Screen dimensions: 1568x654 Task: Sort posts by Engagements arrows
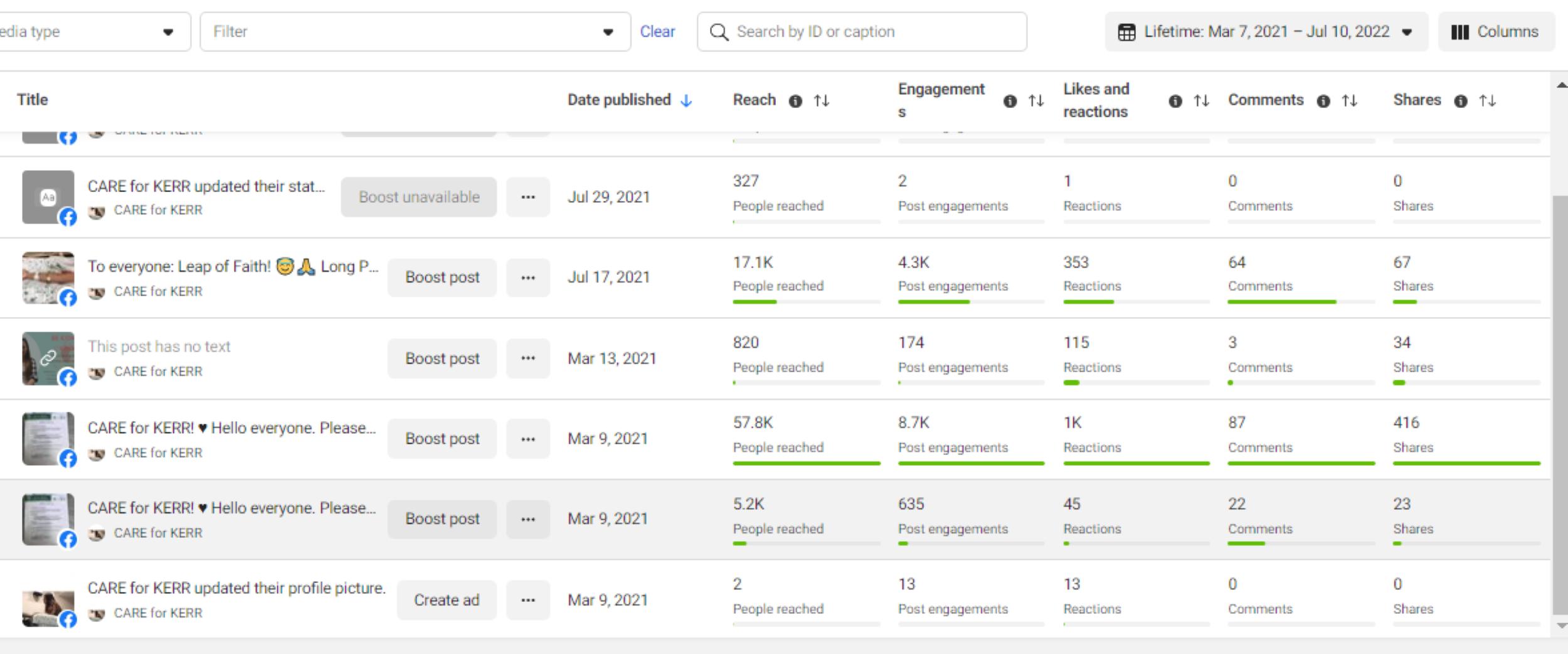[x=1036, y=100]
